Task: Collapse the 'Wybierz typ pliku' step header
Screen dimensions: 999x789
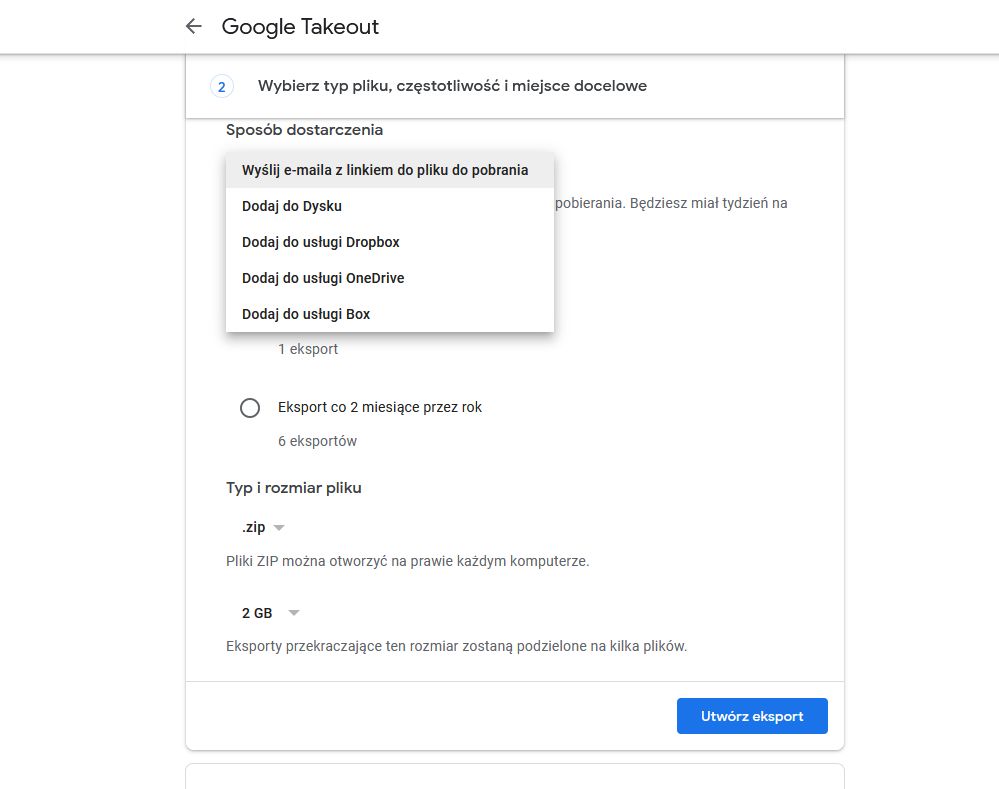Action: [452, 86]
